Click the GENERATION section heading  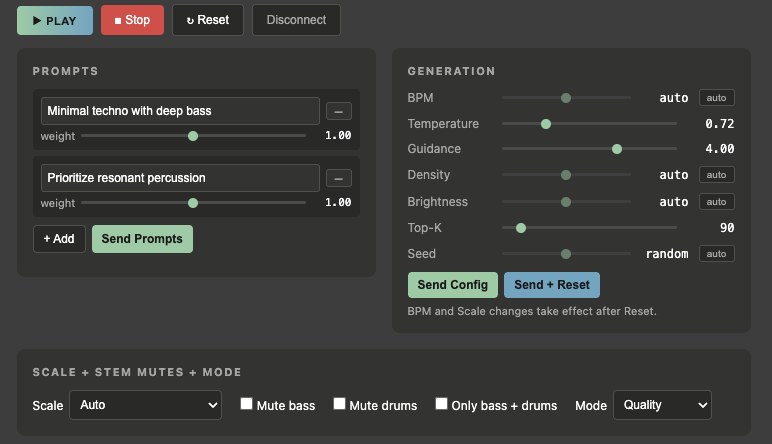(x=451, y=71)
